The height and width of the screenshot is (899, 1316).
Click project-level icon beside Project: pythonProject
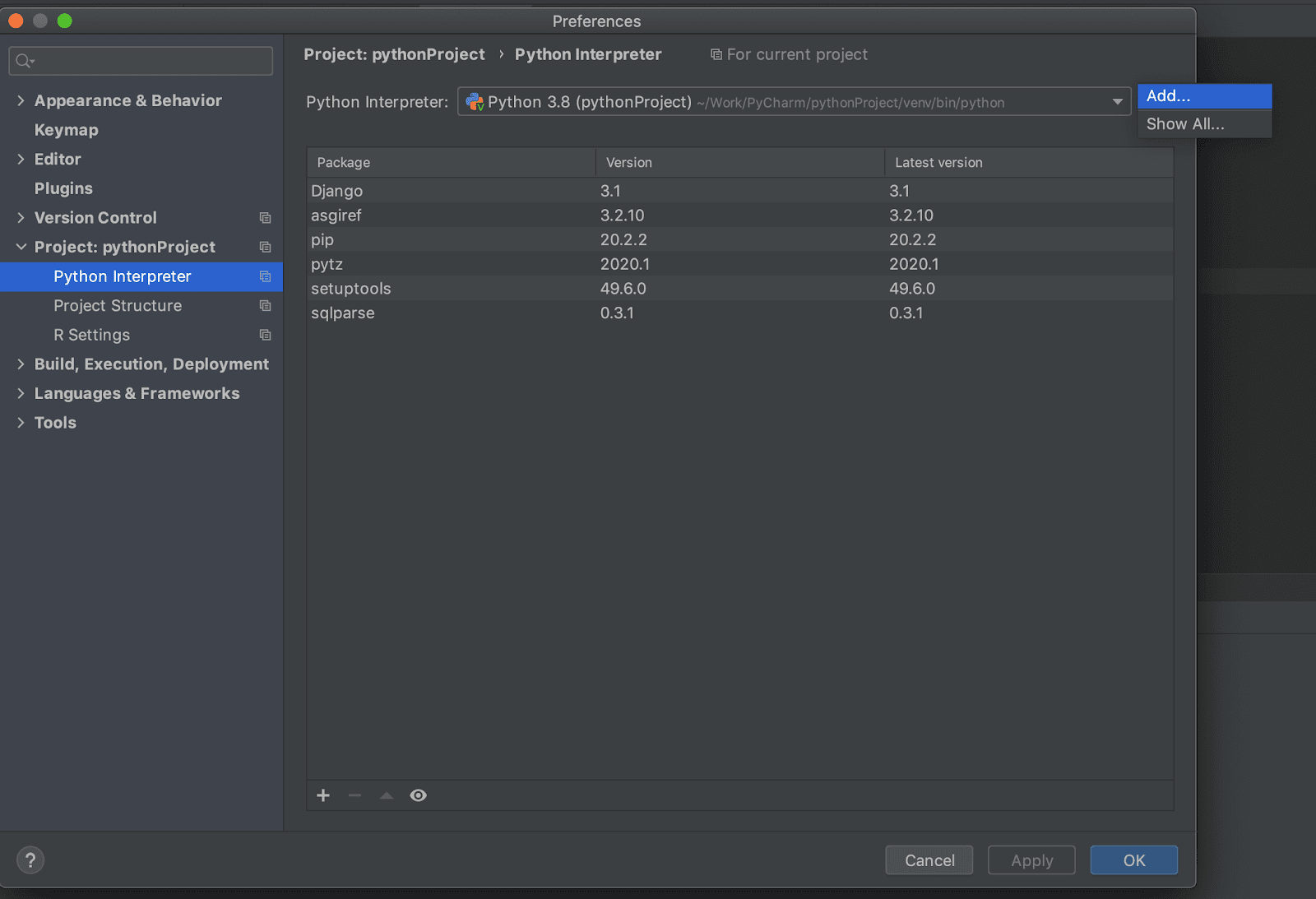(265, 248)
